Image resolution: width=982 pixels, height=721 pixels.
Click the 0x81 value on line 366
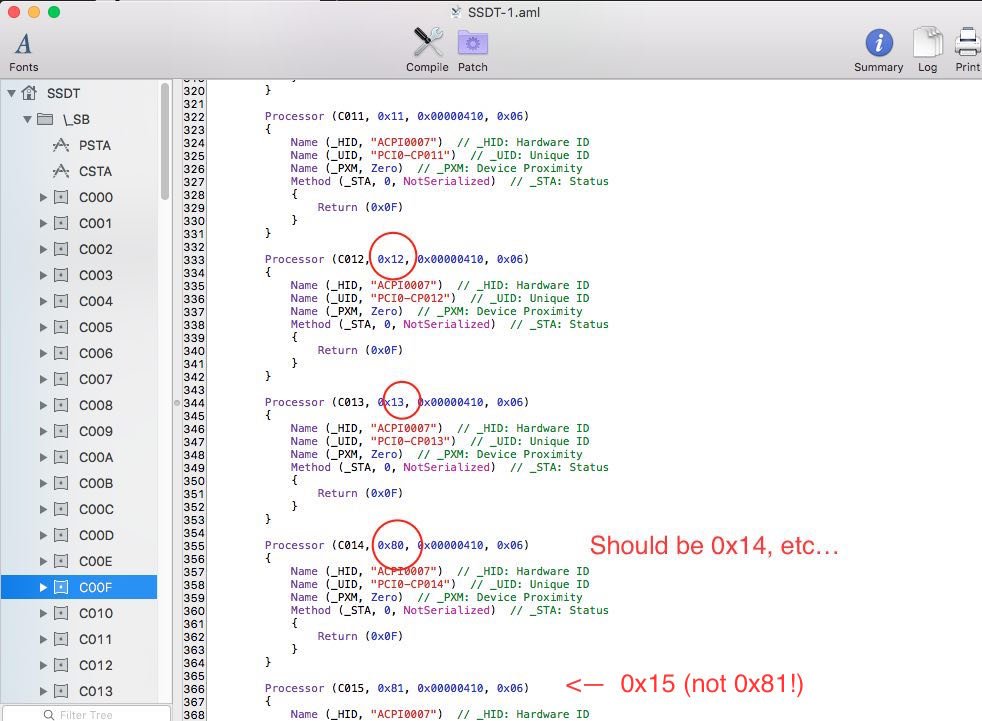coord(390,688)
